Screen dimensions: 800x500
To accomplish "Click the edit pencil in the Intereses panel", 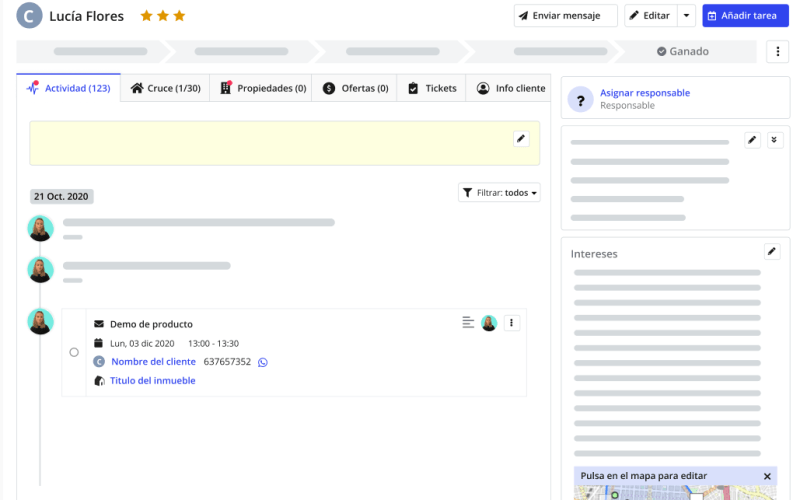I will (772, 252).
